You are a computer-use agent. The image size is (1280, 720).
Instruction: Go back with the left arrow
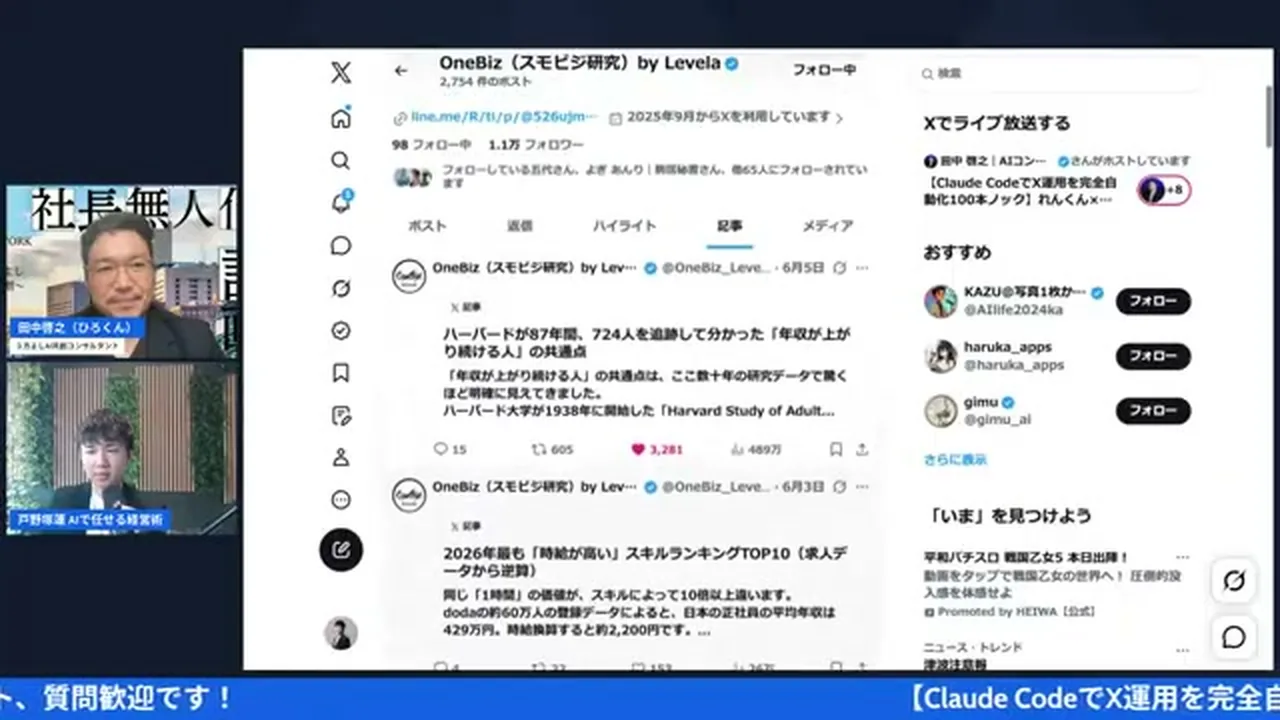point(401,71)
